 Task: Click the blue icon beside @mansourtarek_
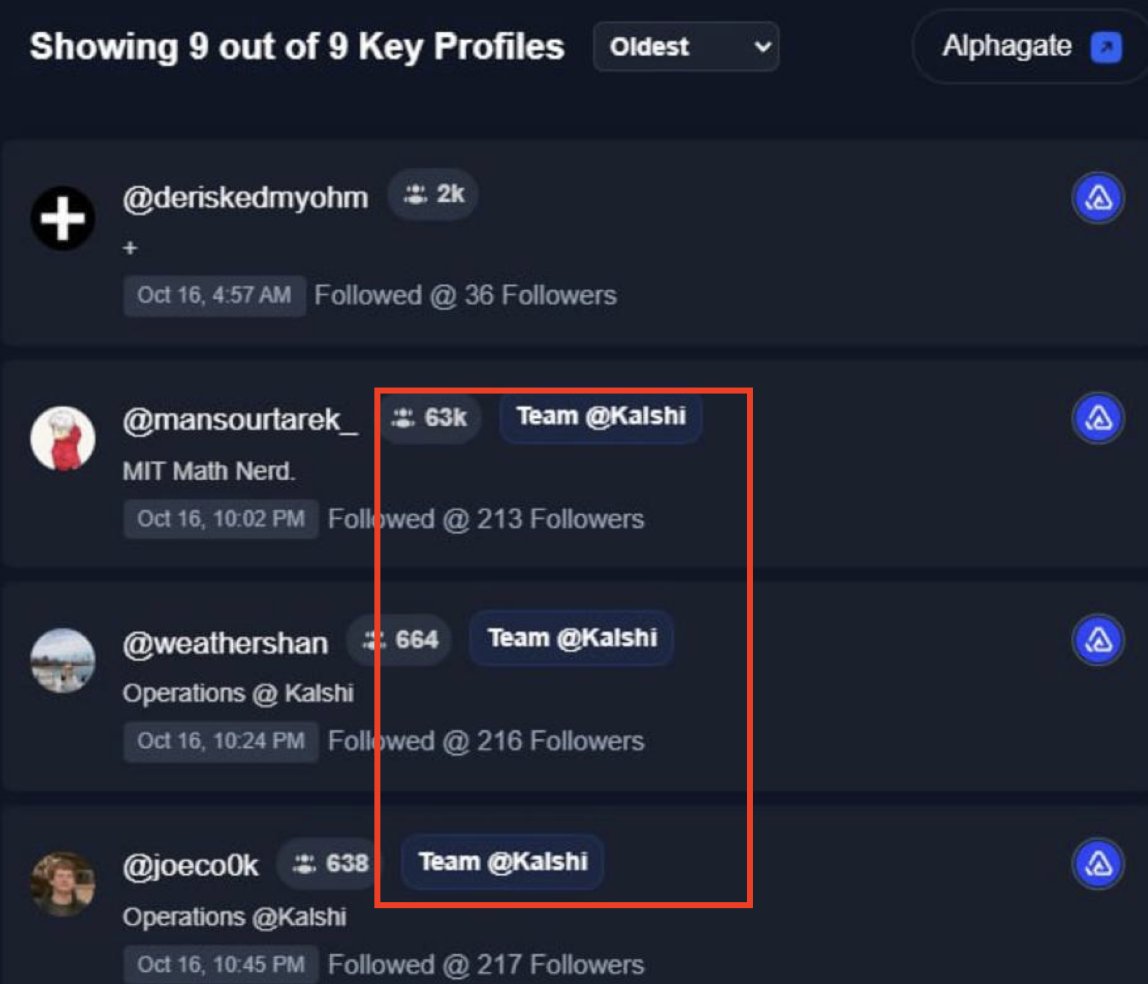pyautogui.click(x=1098, y=418)
